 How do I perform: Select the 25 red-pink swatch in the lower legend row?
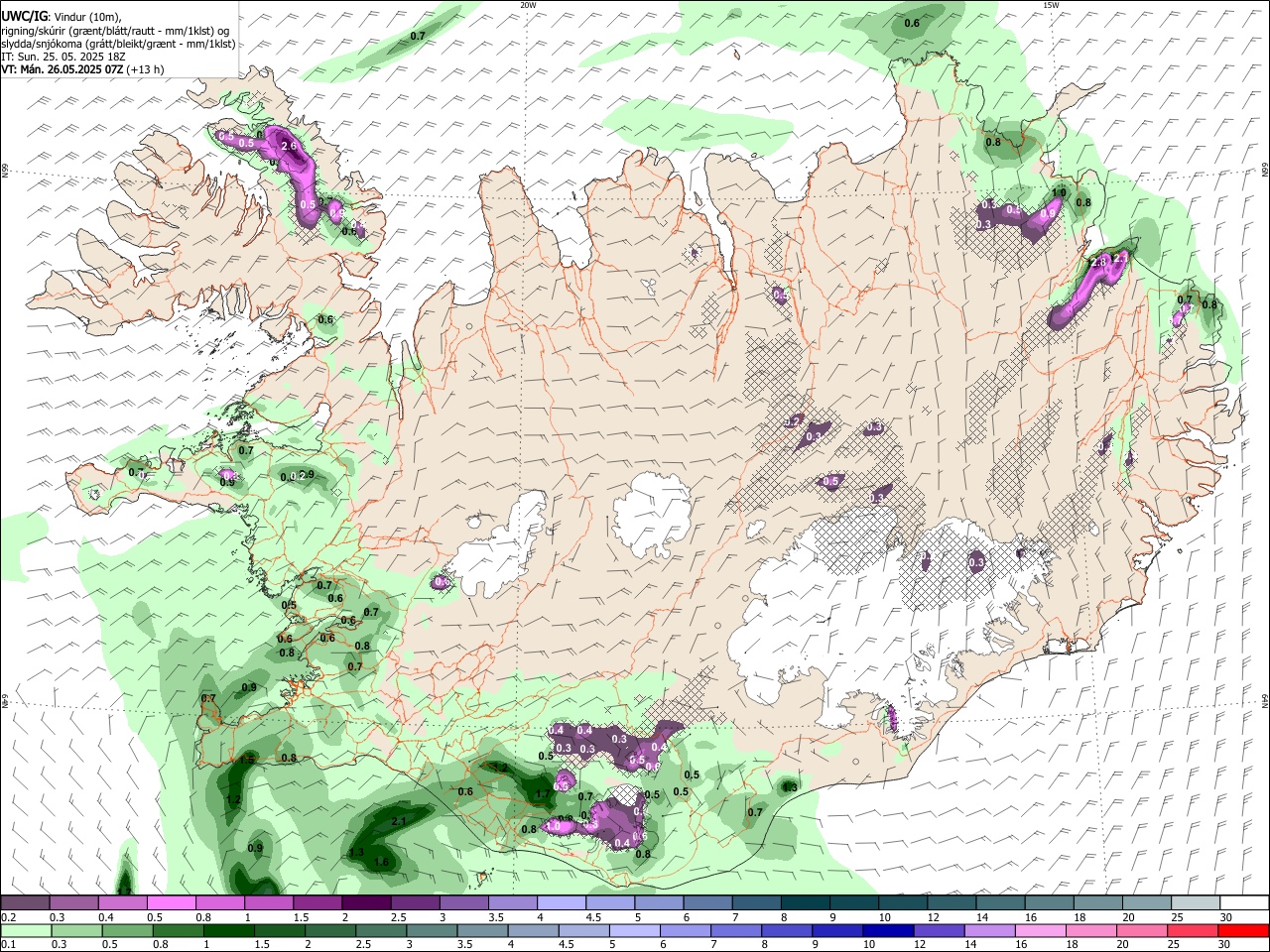(1192, 930)
